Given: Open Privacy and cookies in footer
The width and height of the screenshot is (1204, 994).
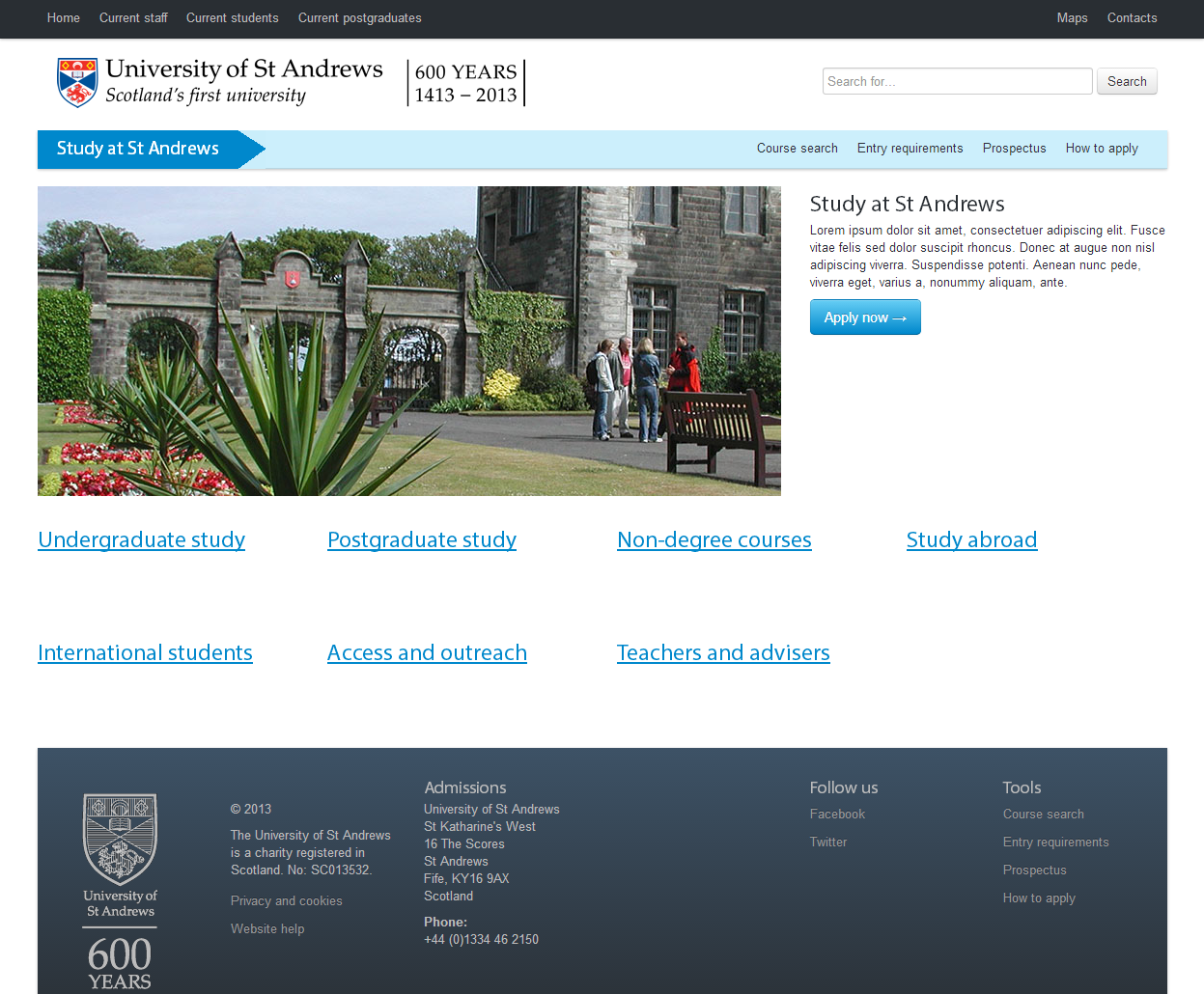Looking at the screenshot, I should click(287, 901).
